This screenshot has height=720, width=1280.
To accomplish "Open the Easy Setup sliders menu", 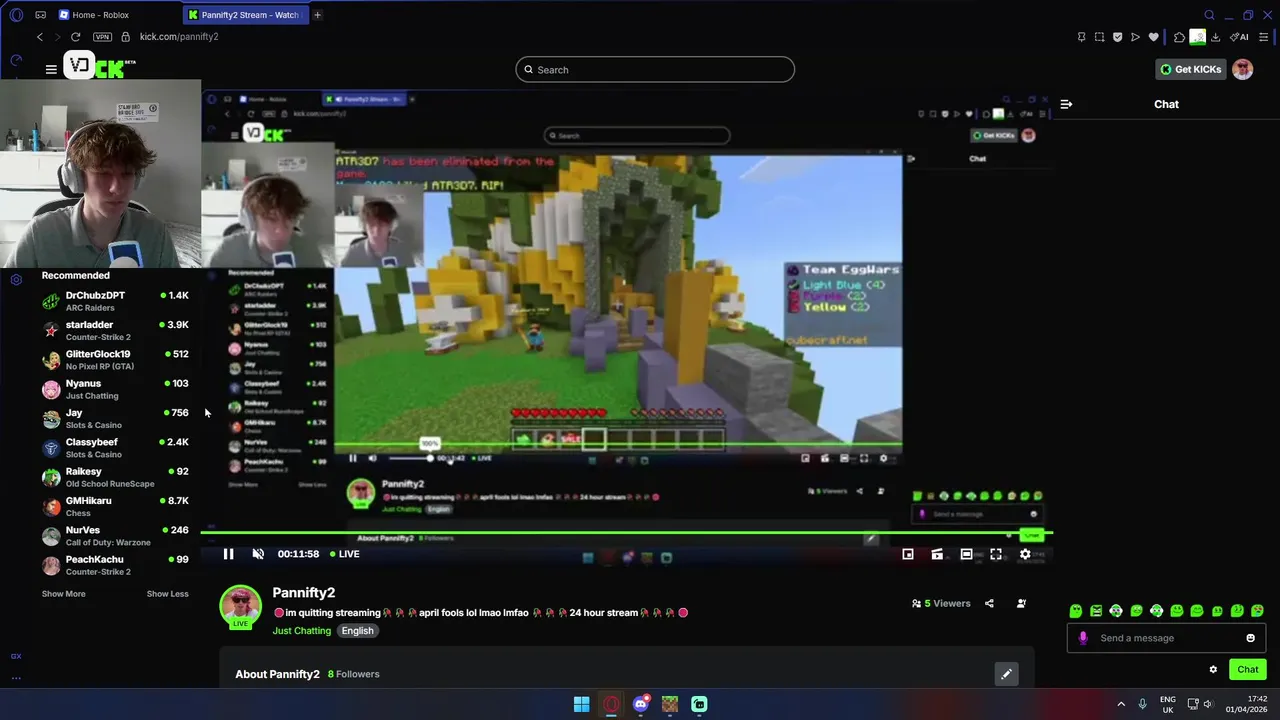I will 1264,37.
